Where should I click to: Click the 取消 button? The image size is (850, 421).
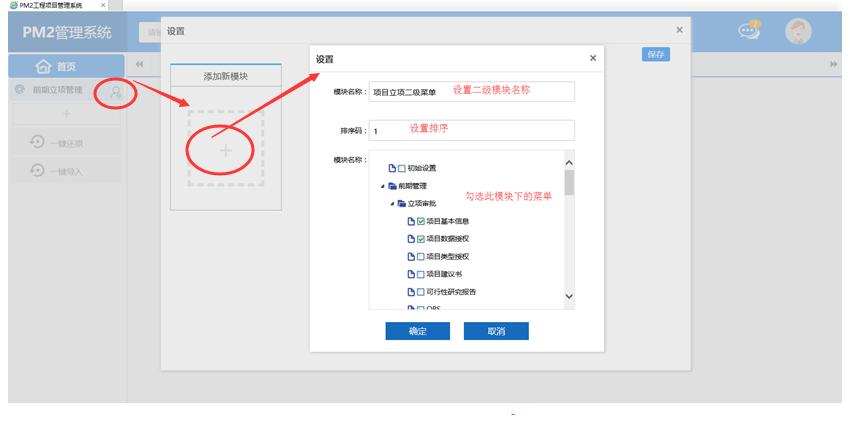[x=496, y=331]
